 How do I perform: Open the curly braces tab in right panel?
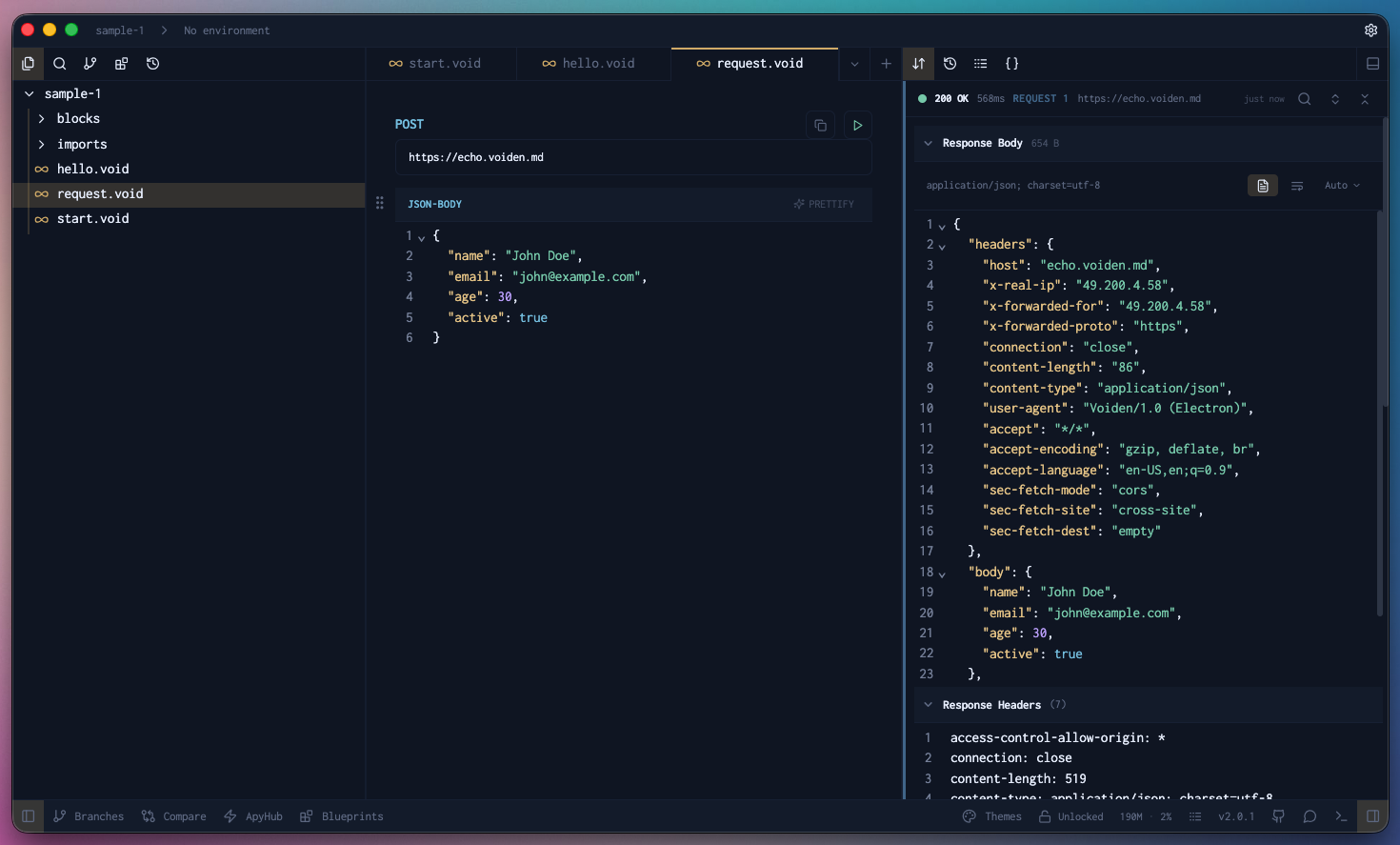[1011, 64]
